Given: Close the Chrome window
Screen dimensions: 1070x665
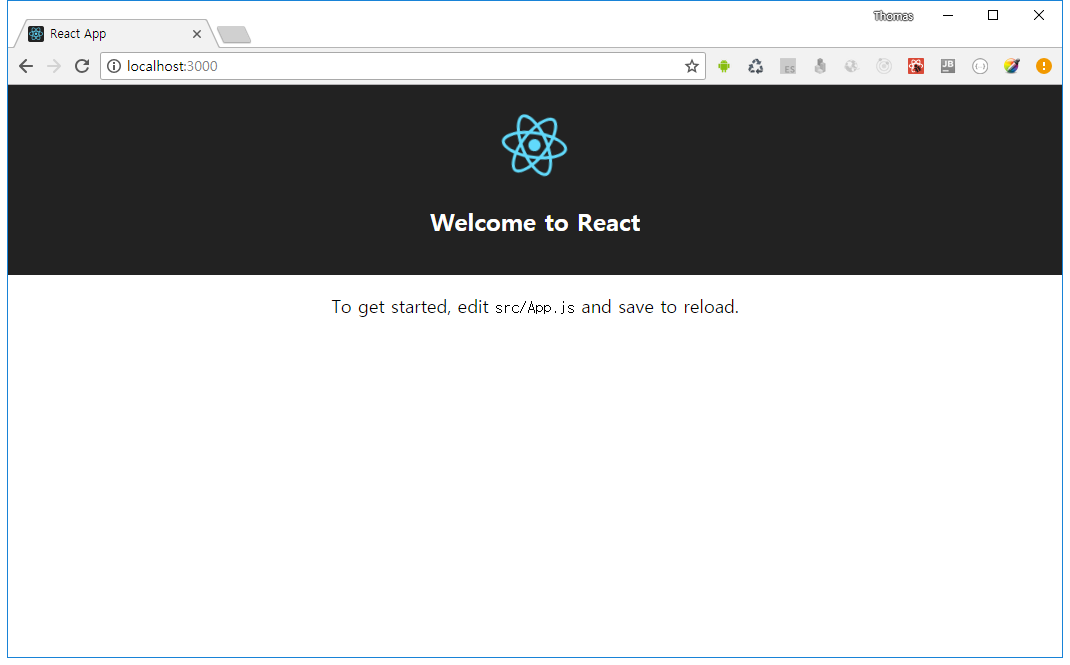Looking at the screenshot, I should [x=1039, y=16].
